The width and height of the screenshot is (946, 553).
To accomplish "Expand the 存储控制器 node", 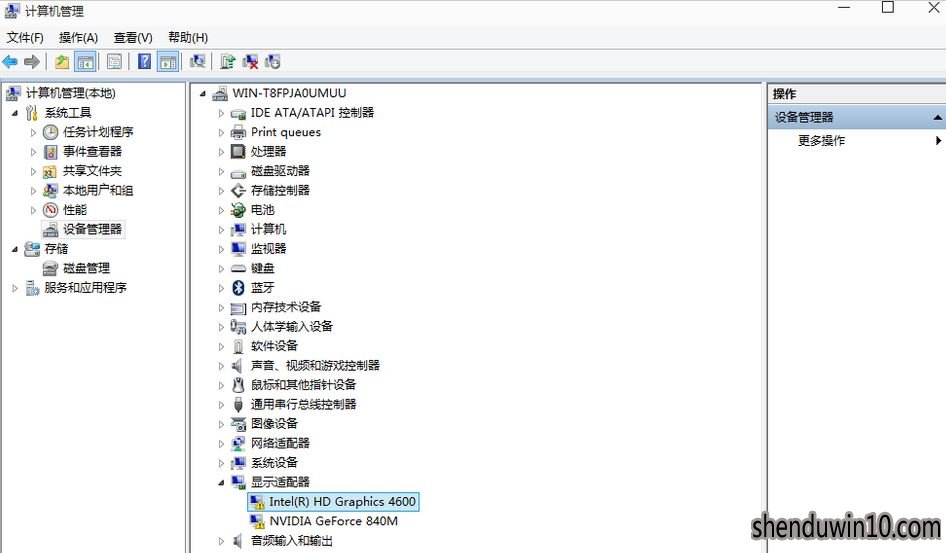I will [221, 191].
